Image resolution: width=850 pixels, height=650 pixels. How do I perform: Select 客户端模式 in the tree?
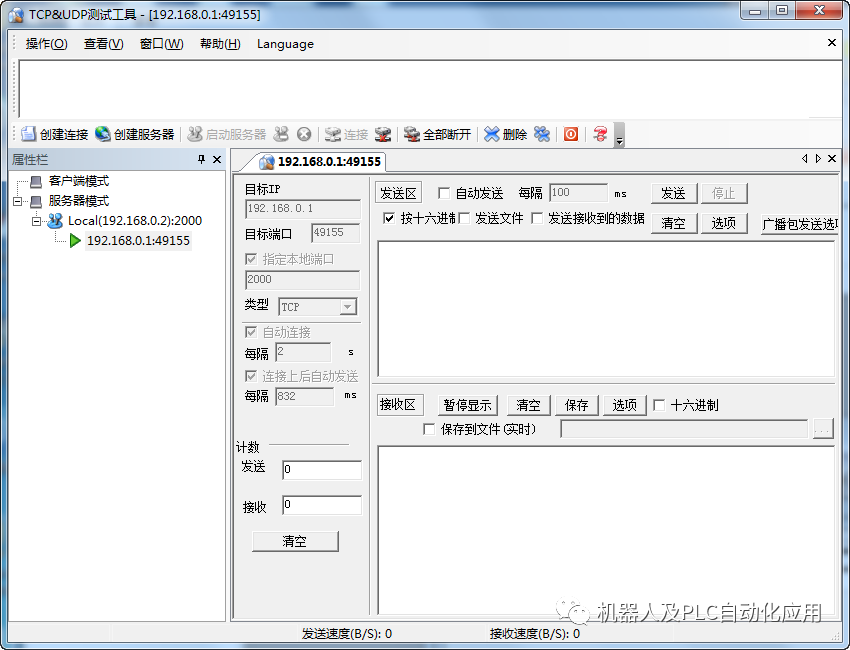click(79, 181)
